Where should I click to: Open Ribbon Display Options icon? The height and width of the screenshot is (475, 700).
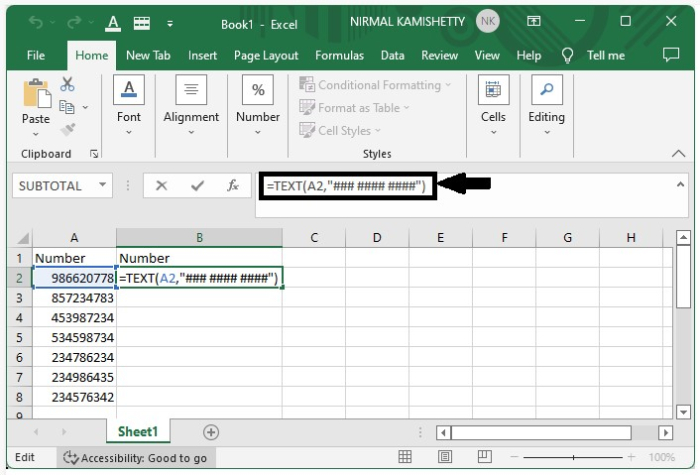(x=533, y=21)
